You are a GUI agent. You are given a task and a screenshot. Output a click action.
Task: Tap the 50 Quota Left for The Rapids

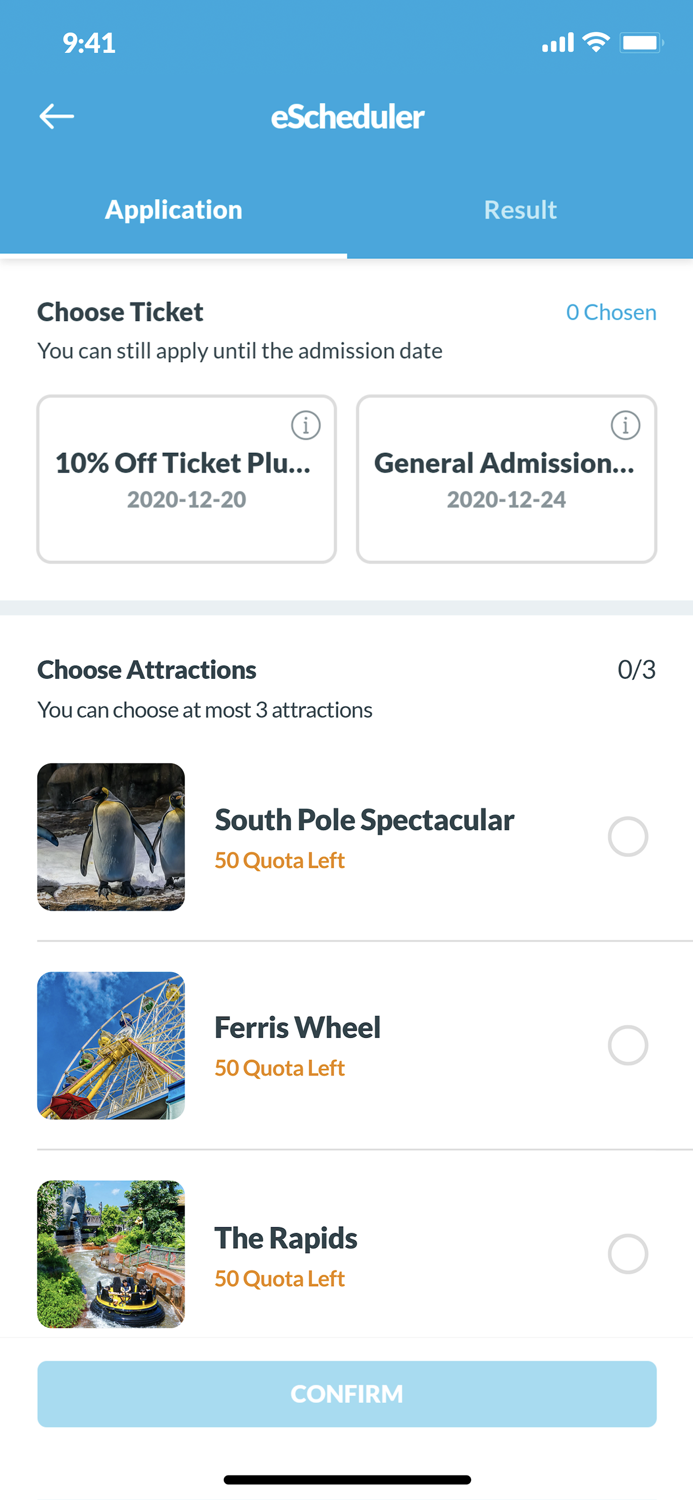[279, 1279]
